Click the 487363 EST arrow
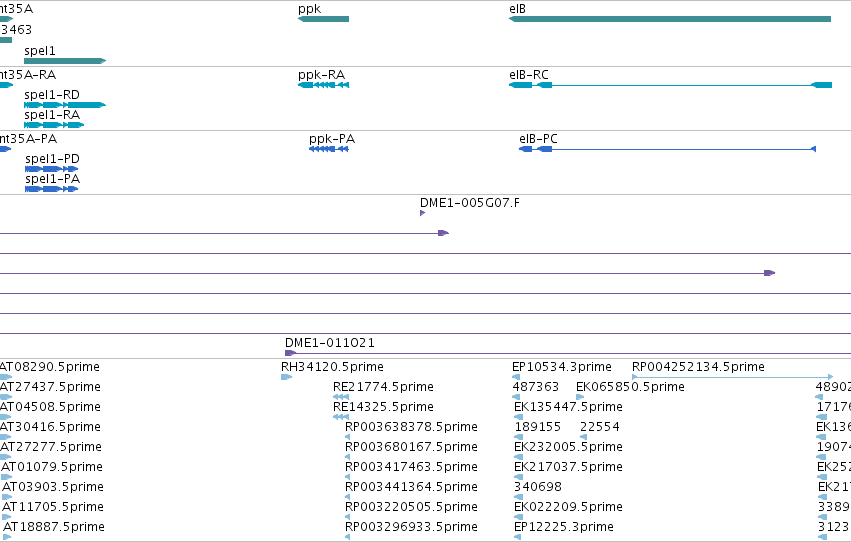This screenshot has width=851, height=542. pos(517,397)
